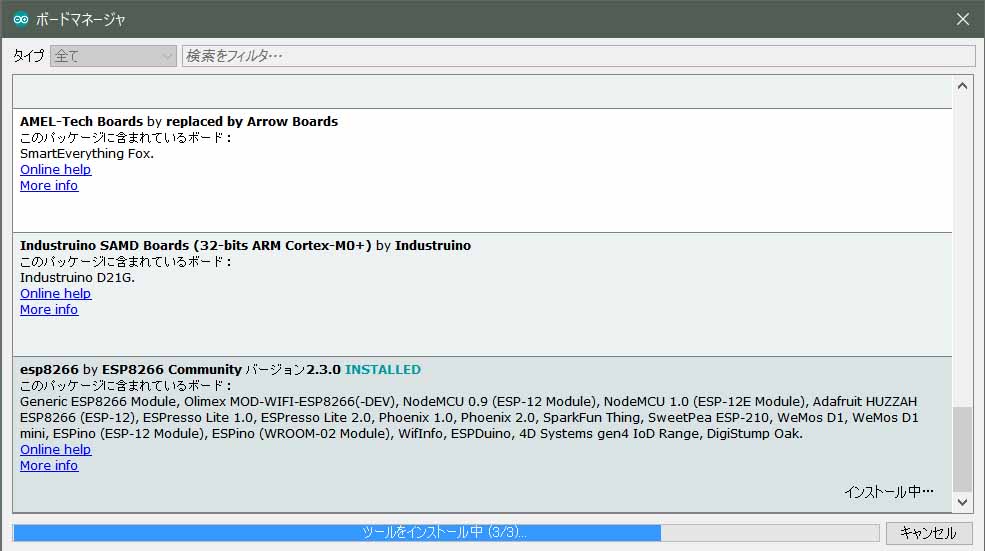The image size is (985, 551).
Task: Open Online help for AMEL-Tech Boards
Action: [x=55, y=170]
